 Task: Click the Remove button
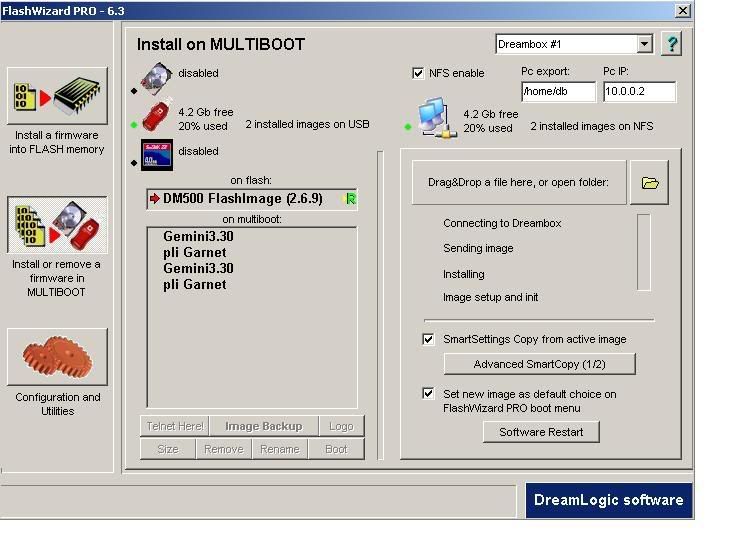point(224,449)
